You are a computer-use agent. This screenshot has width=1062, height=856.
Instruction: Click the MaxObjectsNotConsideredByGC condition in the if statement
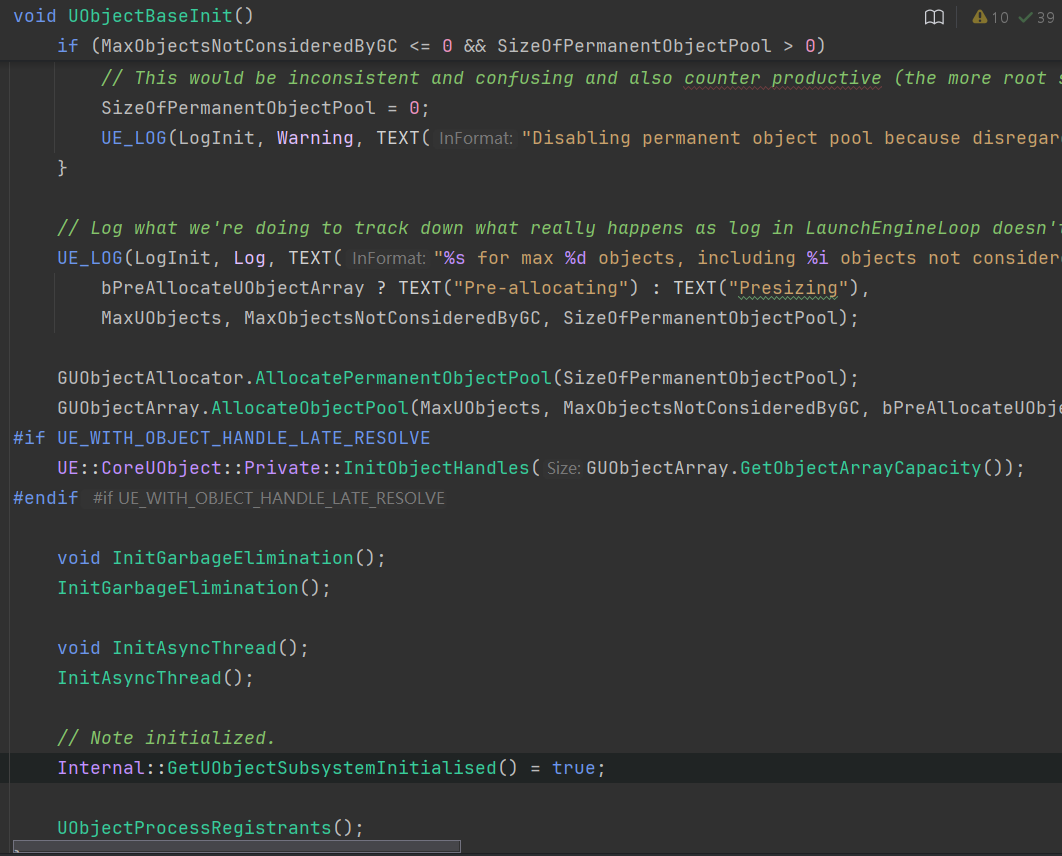point(249,46)
